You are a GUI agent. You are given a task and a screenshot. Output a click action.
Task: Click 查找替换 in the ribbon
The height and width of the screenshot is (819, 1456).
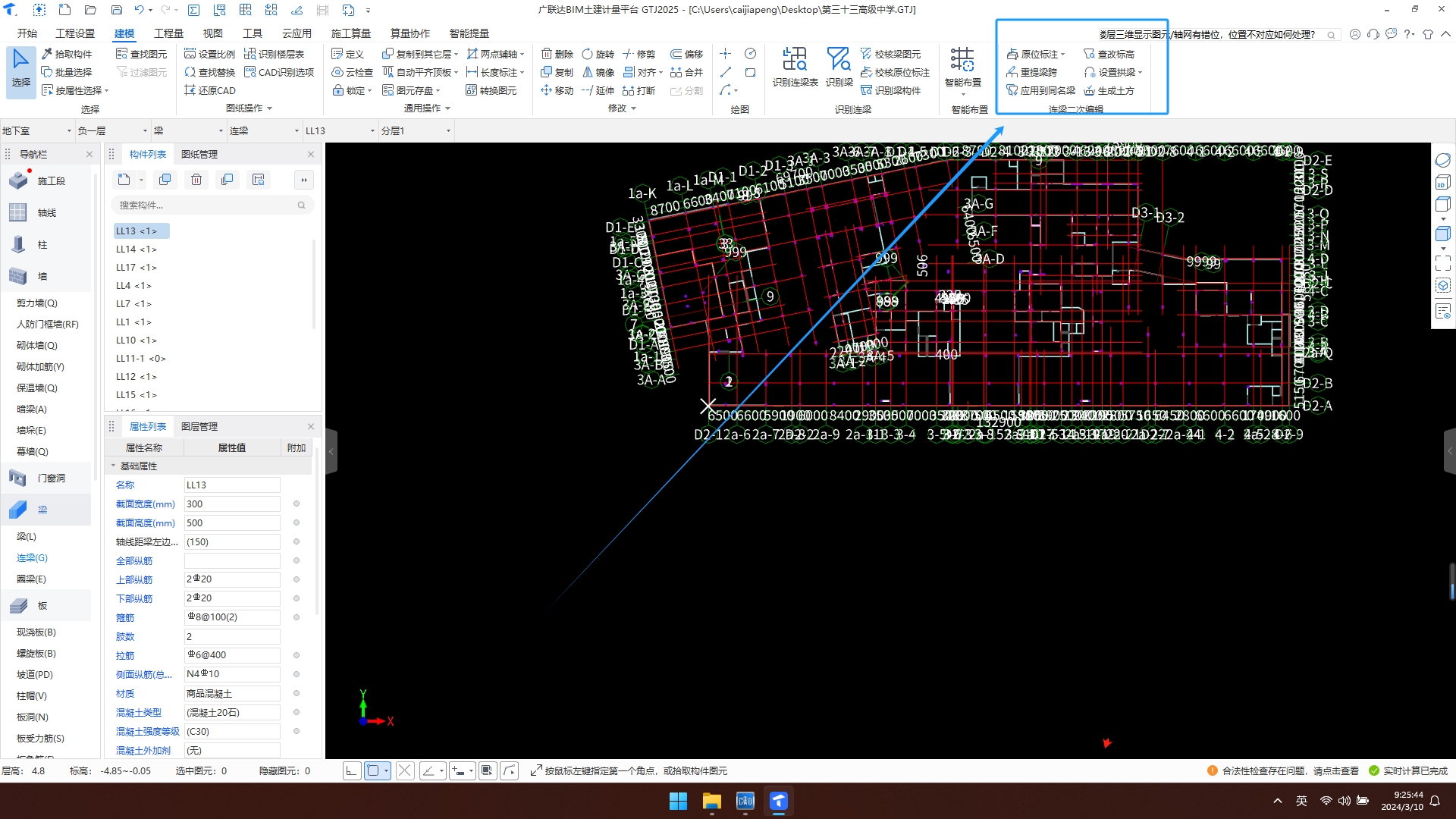[x=210, y=72]
